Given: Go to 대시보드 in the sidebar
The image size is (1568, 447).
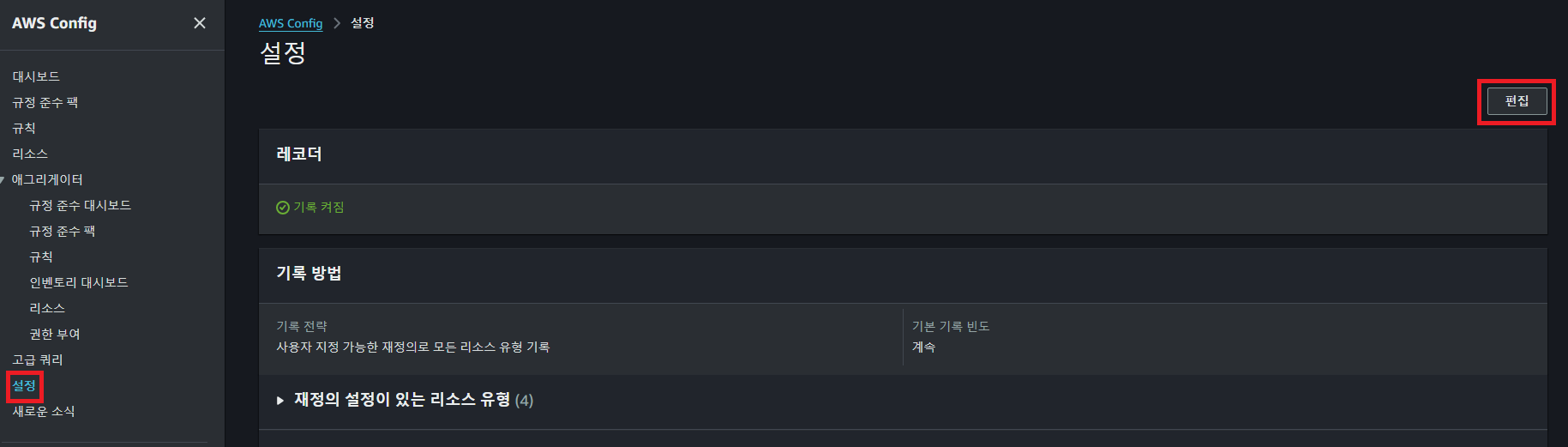Looking at the screenshot, I should point(36,77).
